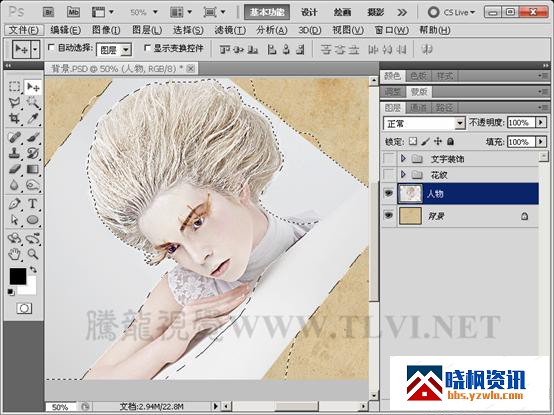Viewport: 554px width, 415px height.
Task: Click the foreground black color swatch
Action: tap(18, 276)
